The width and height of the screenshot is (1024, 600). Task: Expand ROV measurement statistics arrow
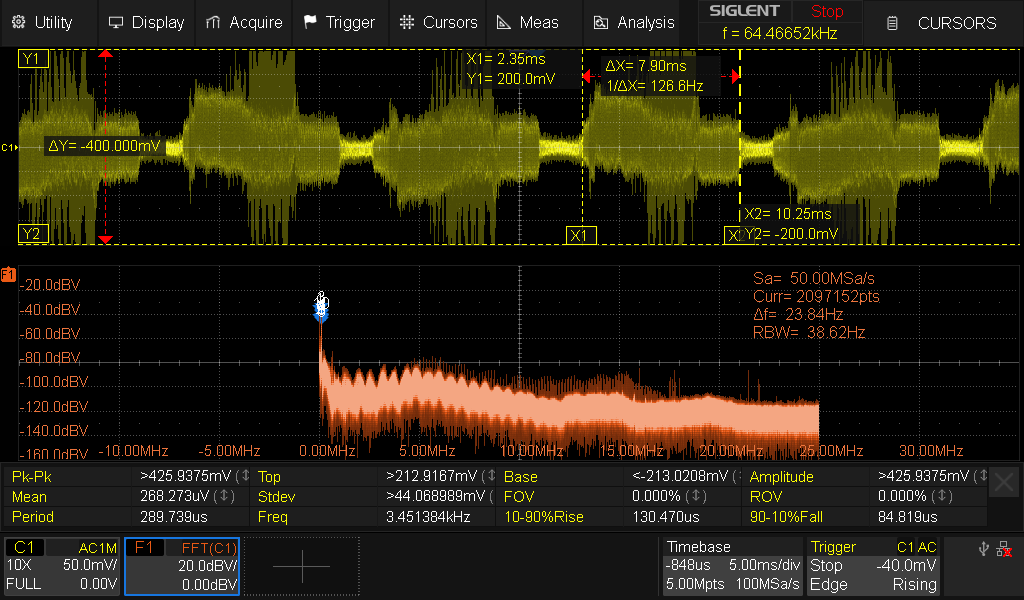[x=941, y=496]
